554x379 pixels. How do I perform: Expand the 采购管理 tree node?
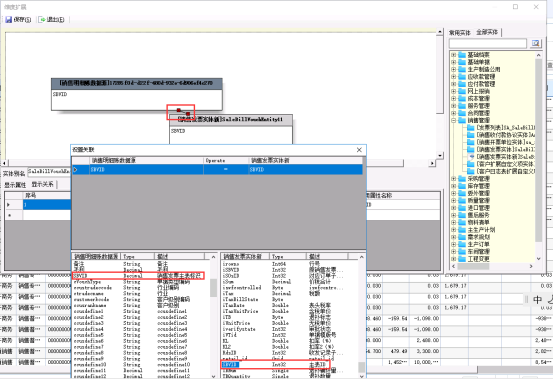pyautogui.click(x=454, y=179)
